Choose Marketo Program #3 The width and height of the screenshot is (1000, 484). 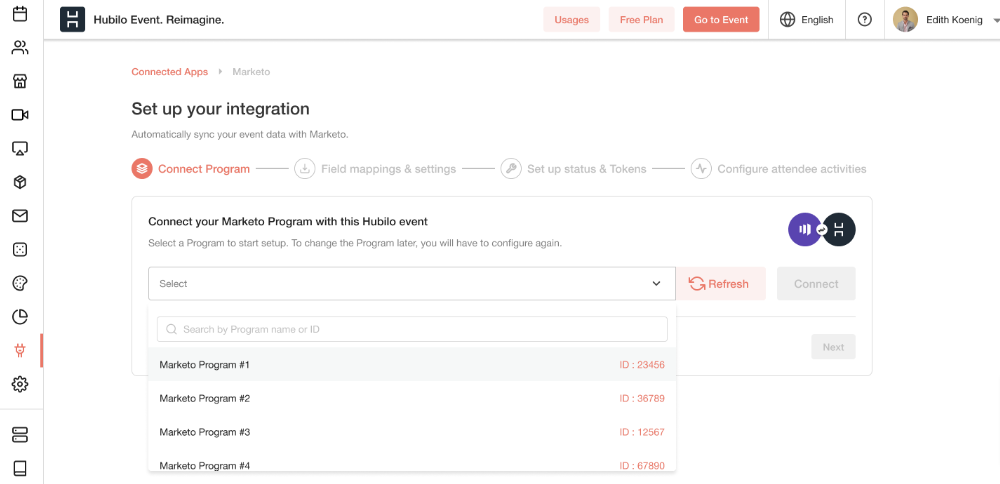pyautogui.click(x=412, y=432)
